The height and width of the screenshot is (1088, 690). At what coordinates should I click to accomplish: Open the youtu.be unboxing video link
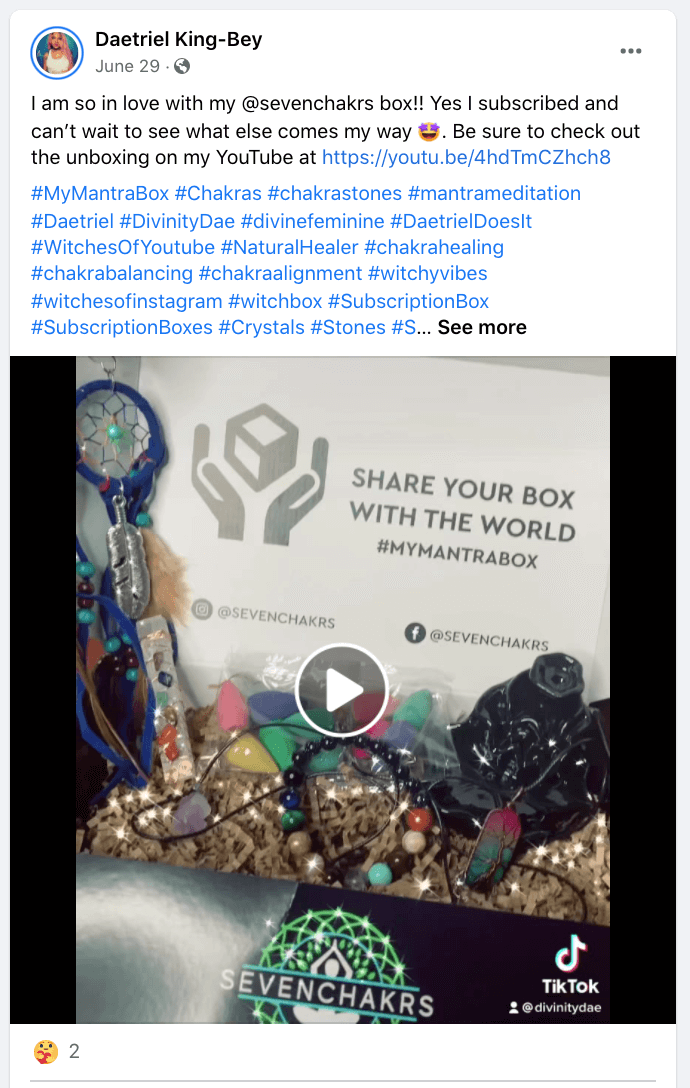tap(466, 158)
